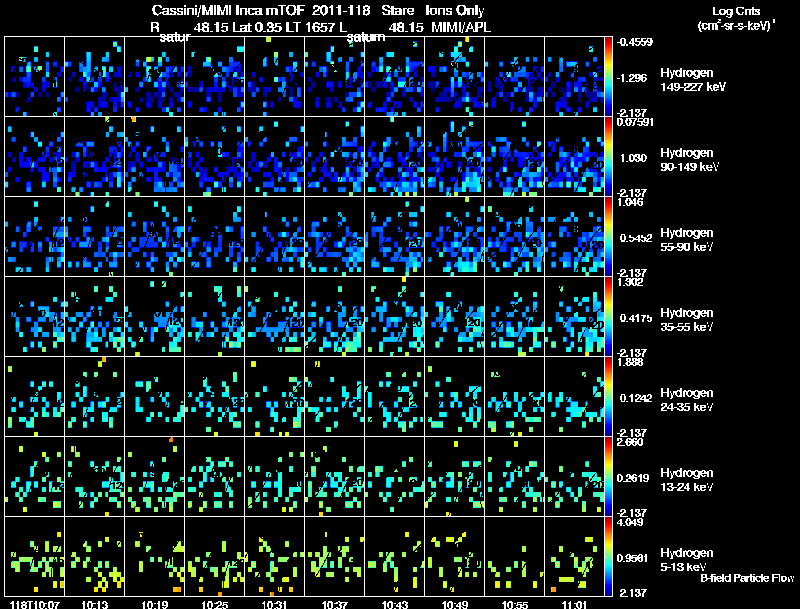Click the color bar beside Hydrogen 55-90 keV
Image resolution: width=800 pixels, height=609 pixels.
coord(608,237)
